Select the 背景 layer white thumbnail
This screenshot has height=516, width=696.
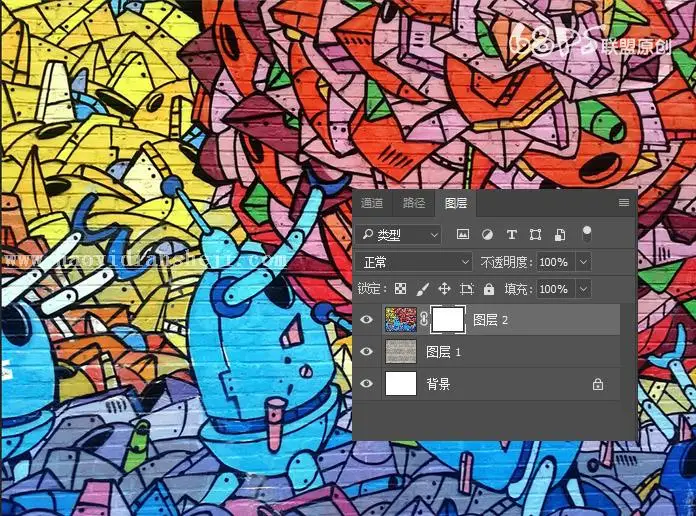pyautogui.click(x=400, y=383)
